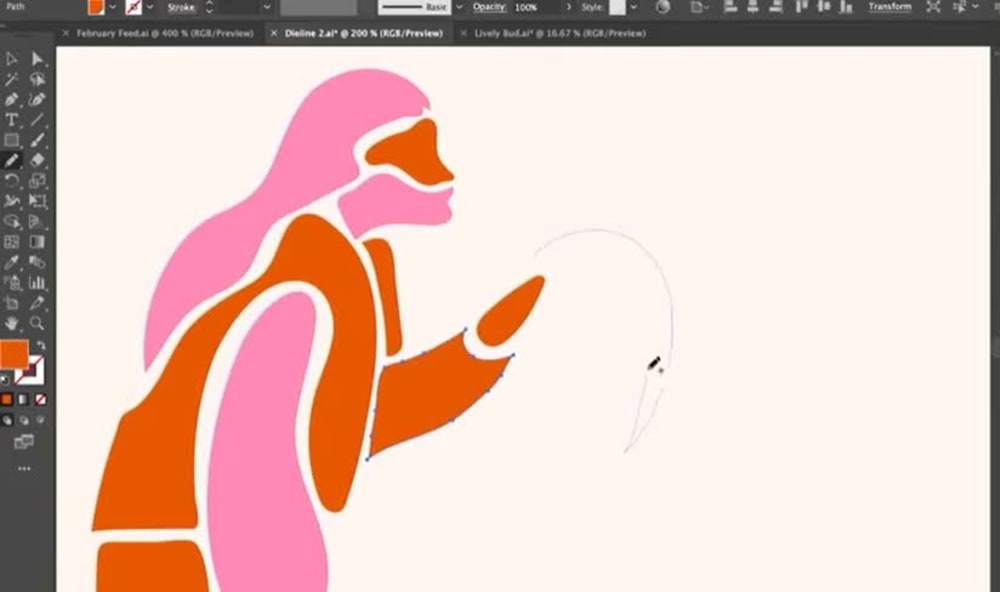Select the Symbol Sprayer tool
The height and width of the screenshot is (592, 1000).
[x=11, y=283]
